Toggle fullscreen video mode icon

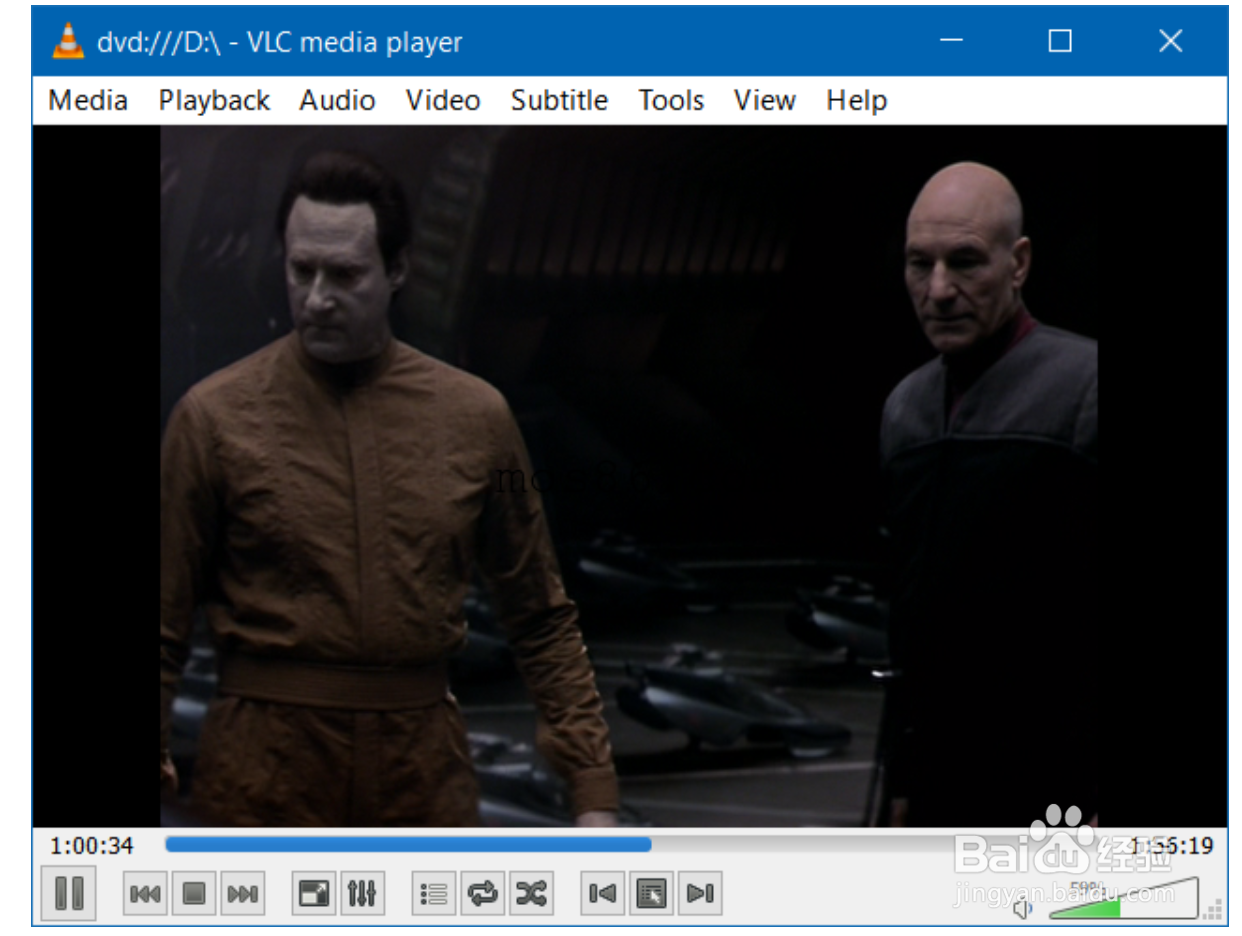coord(314,894)
